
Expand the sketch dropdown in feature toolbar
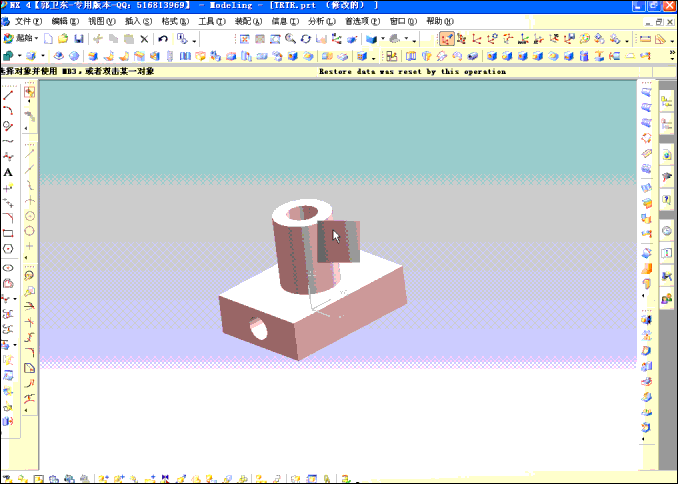19,56
